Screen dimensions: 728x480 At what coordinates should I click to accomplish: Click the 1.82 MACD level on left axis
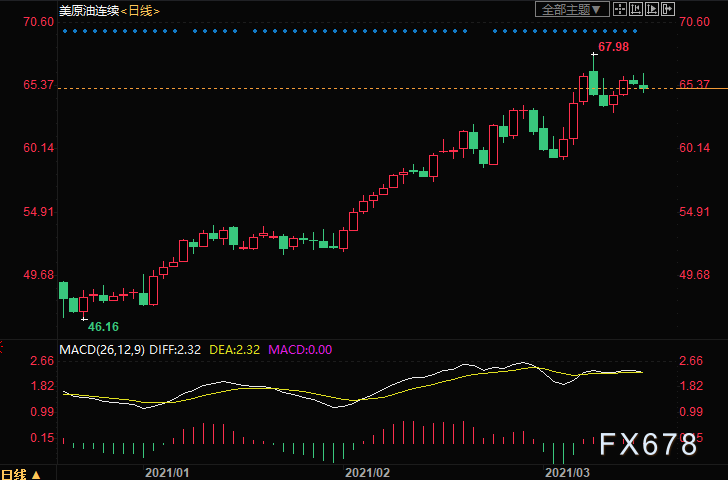pyautogui.click(x=42, y=386)
